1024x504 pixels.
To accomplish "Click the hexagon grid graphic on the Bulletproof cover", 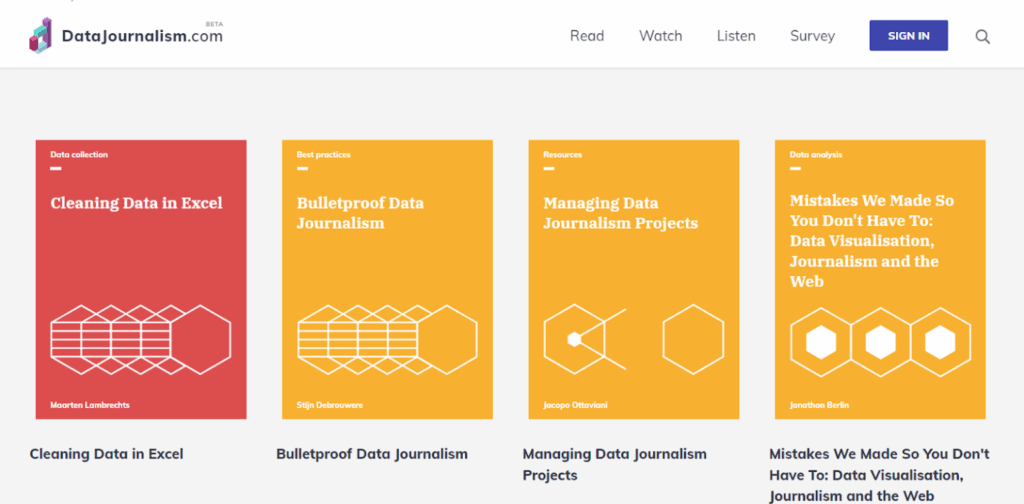I will click(x=387, y=333).
